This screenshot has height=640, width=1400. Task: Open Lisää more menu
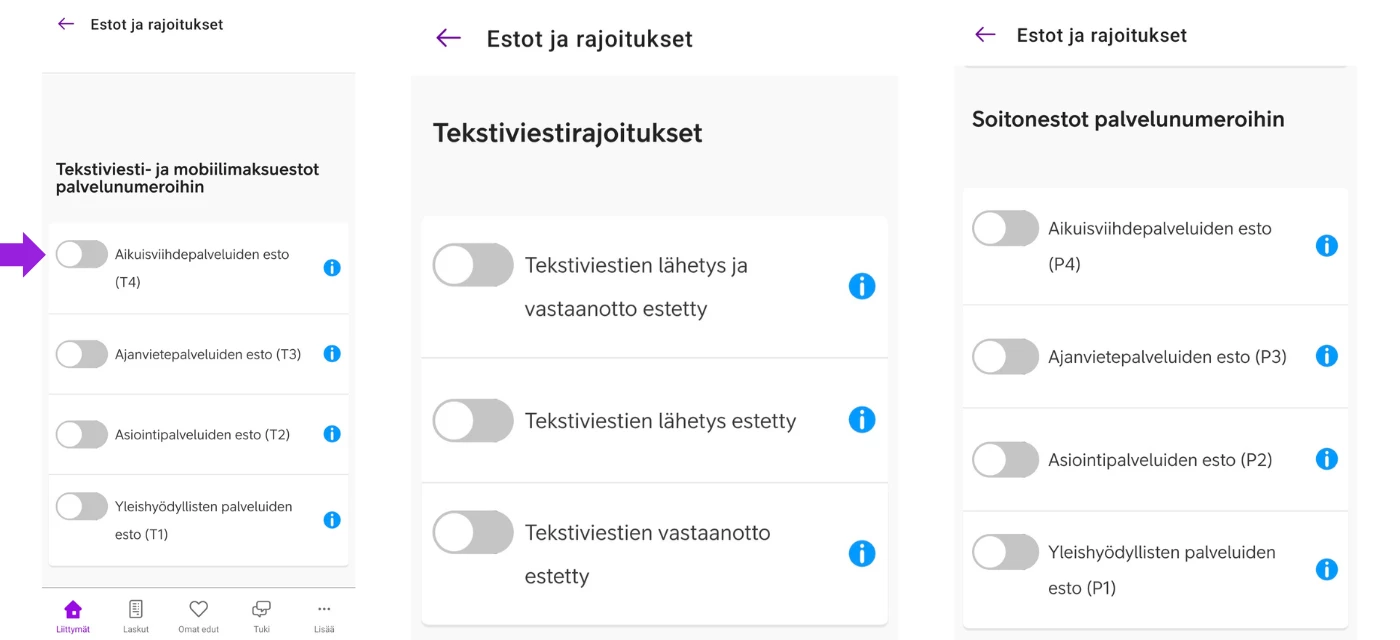click(x=324, y=615)
